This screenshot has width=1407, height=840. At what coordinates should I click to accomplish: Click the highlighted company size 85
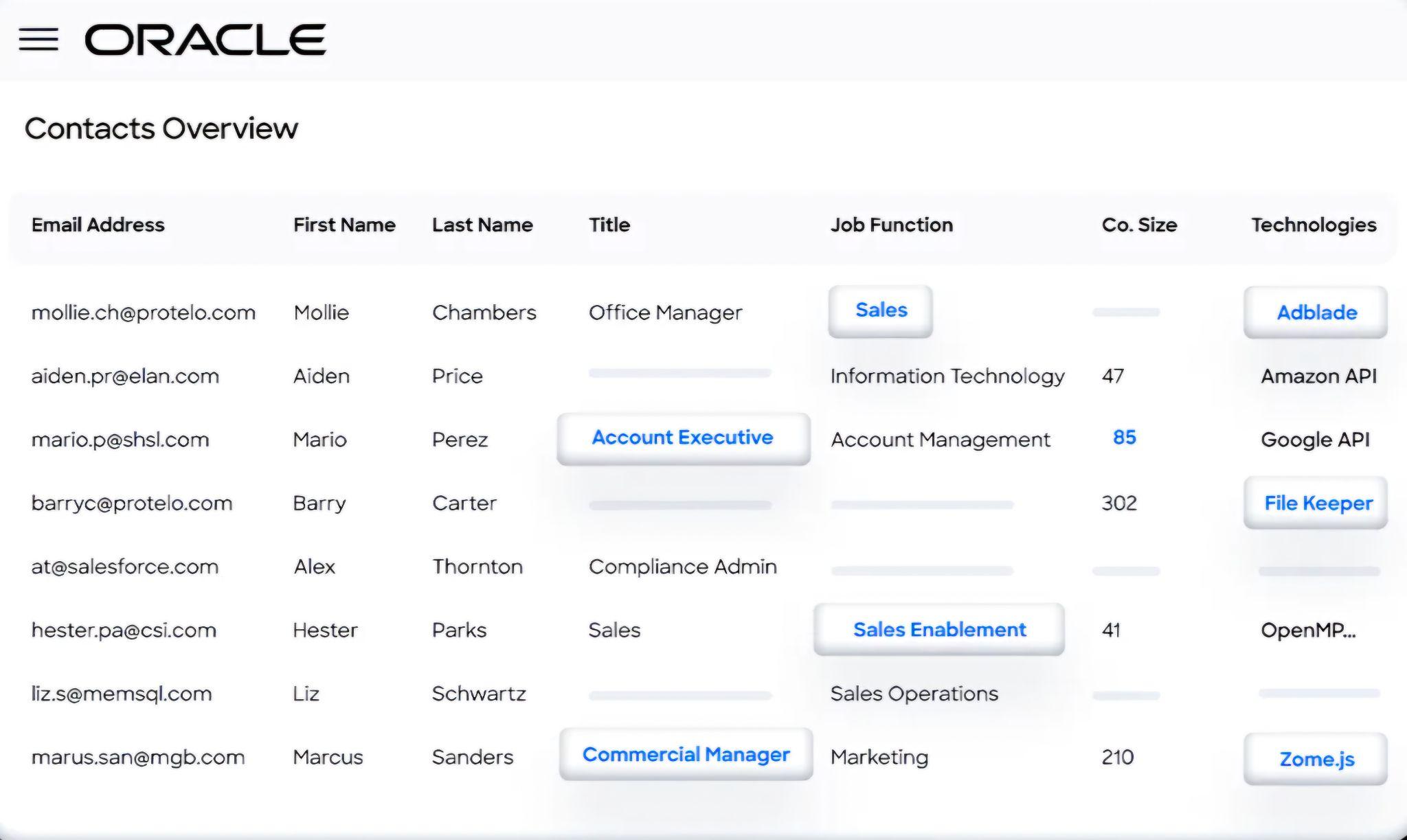(x=1125, y=438)
